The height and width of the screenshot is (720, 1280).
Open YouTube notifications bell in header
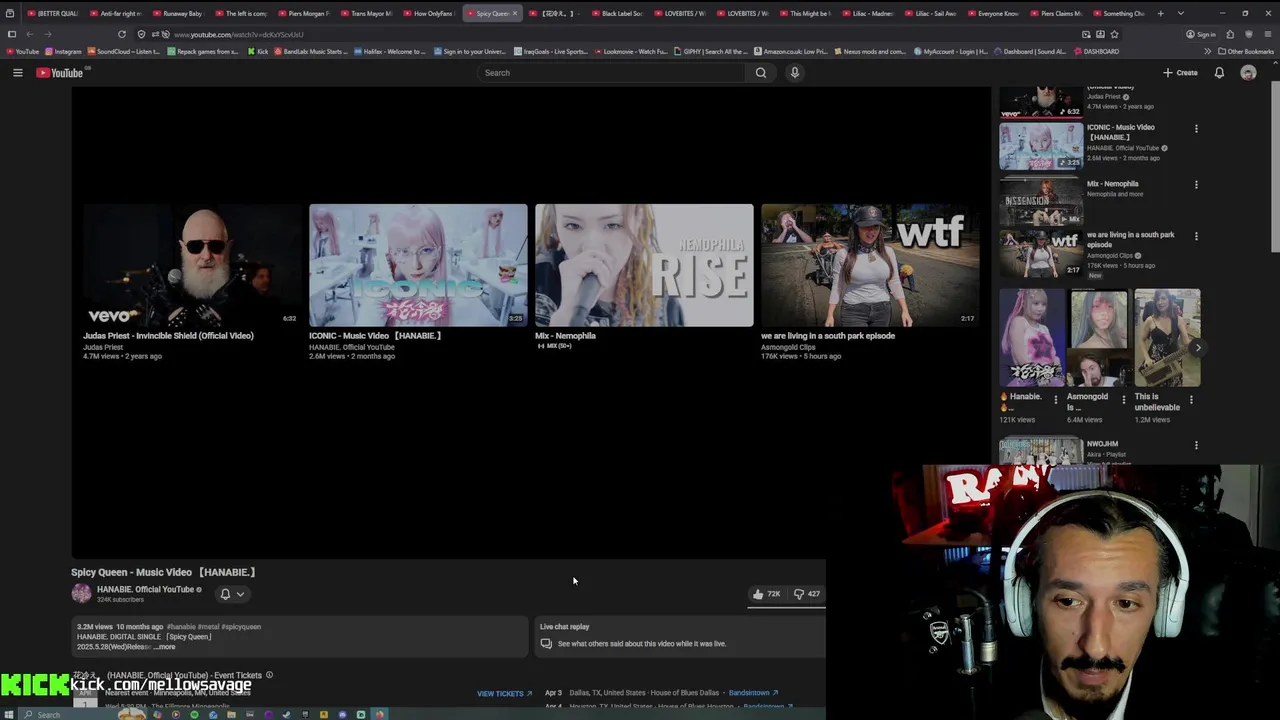tap(1219, 73)
